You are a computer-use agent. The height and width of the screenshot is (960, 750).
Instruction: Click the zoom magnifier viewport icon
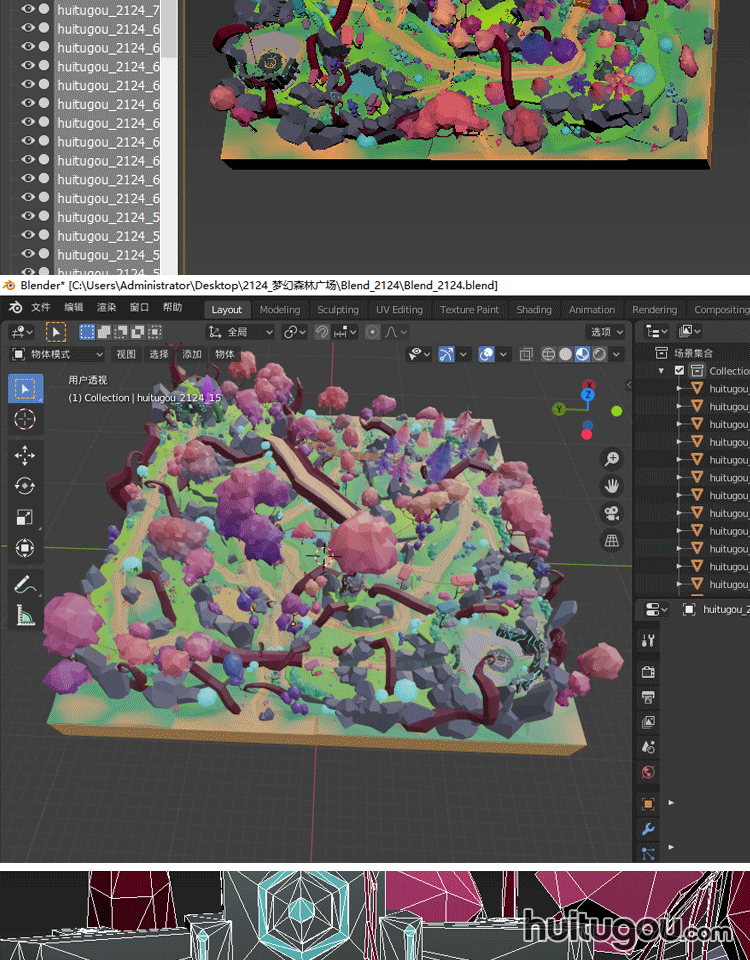click(612, 459)
